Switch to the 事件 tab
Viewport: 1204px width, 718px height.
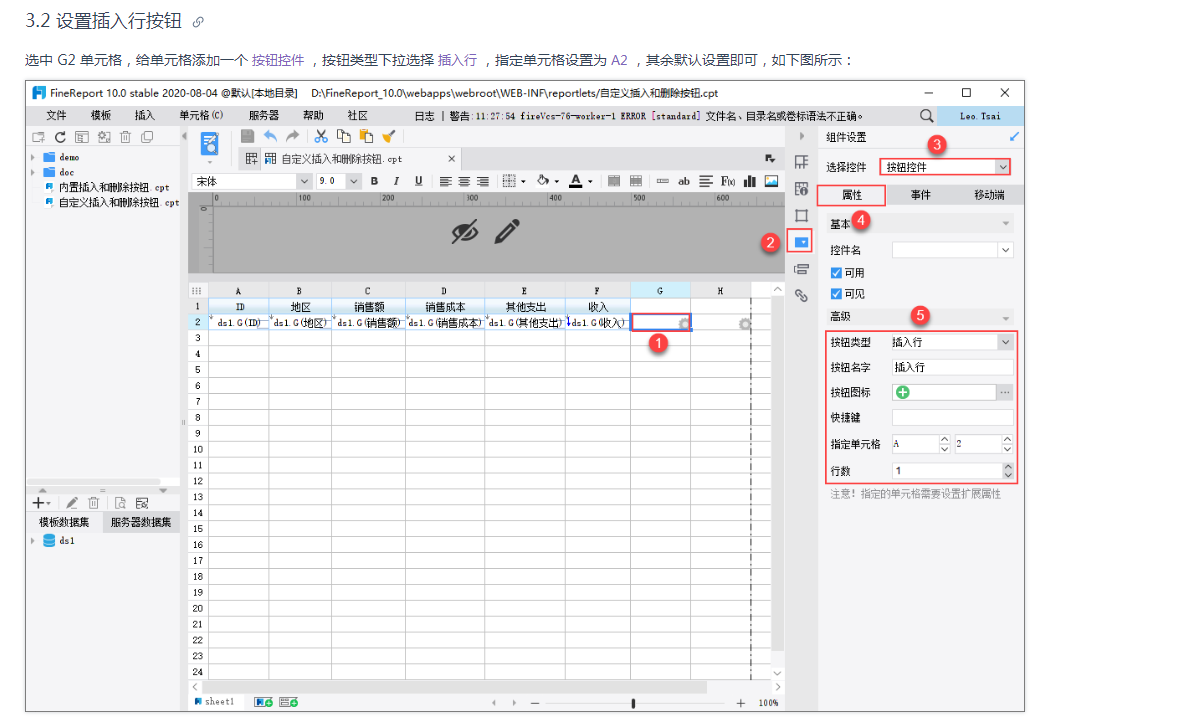(919, 195)
